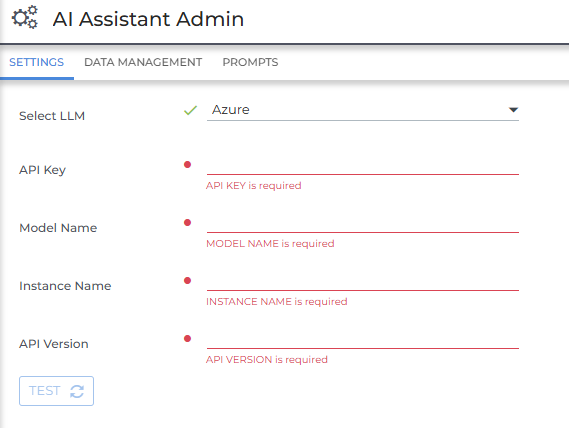Focus the API Key input field
Image resolution: width=569 pixels, height=428 pixels.
coord(363,165)
